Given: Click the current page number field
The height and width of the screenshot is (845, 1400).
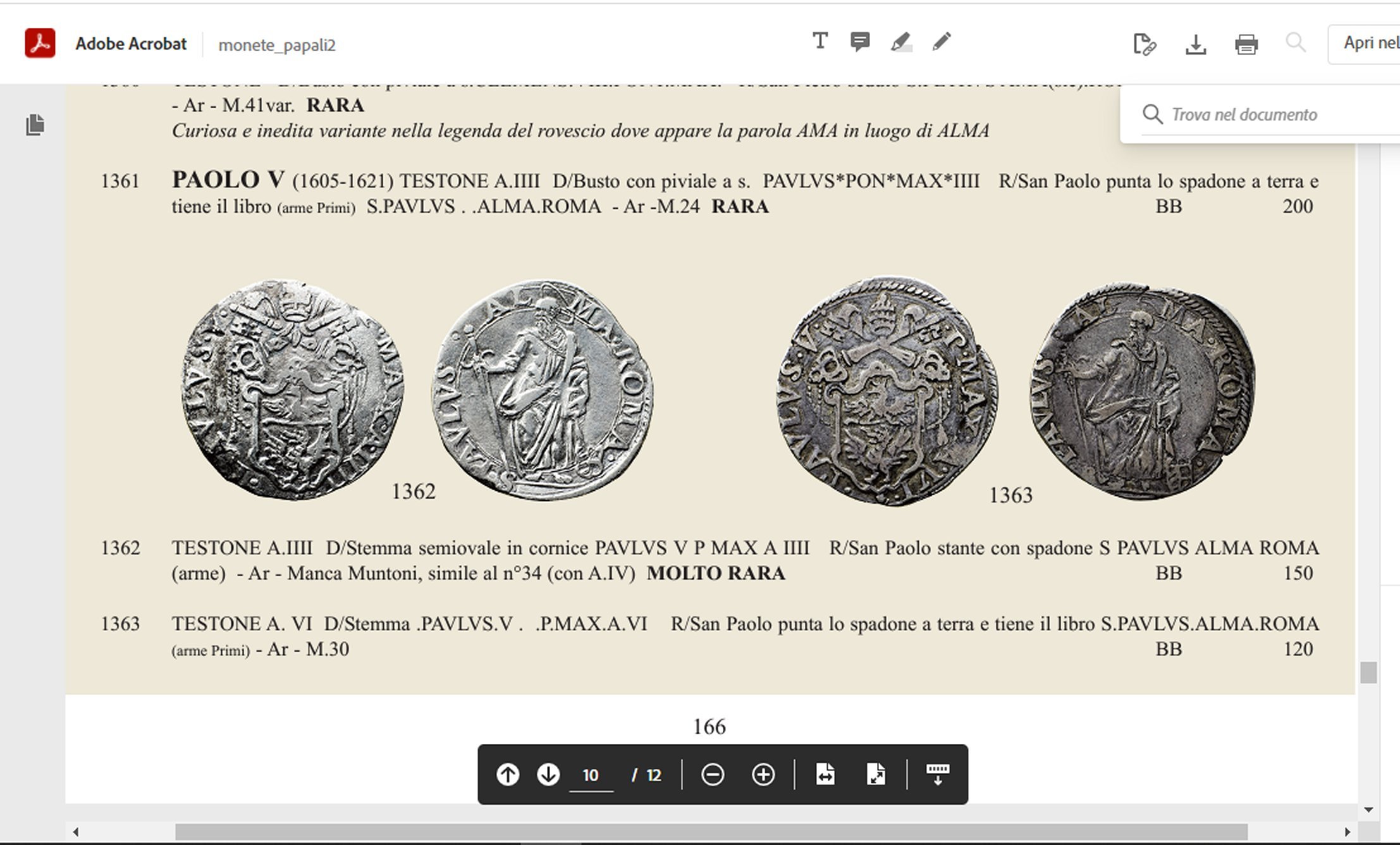Looking at the screenshot, I should click(591, 775).
